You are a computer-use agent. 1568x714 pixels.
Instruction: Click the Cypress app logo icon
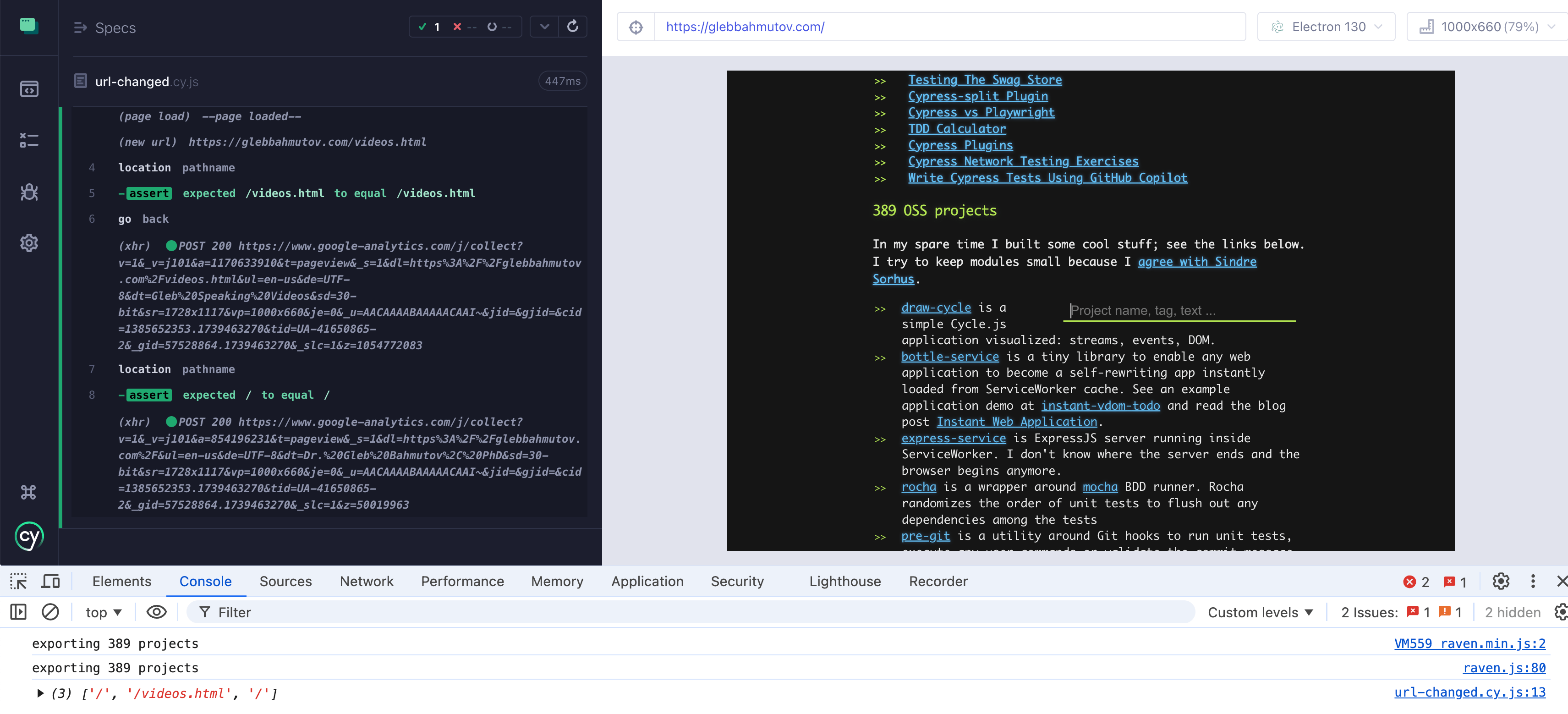(28, 26)
